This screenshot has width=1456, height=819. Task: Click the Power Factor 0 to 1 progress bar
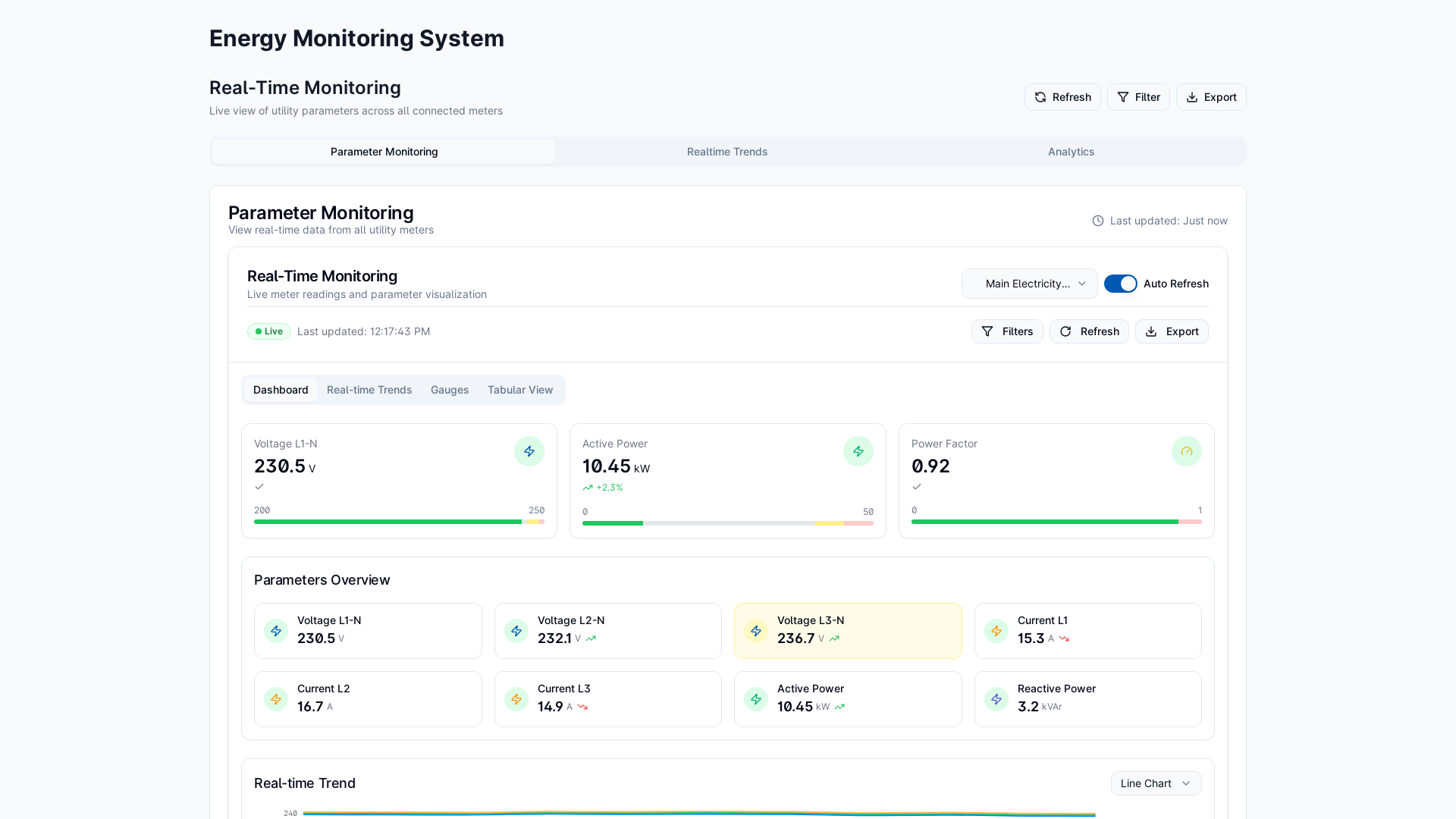click(x=1056, y=522)
